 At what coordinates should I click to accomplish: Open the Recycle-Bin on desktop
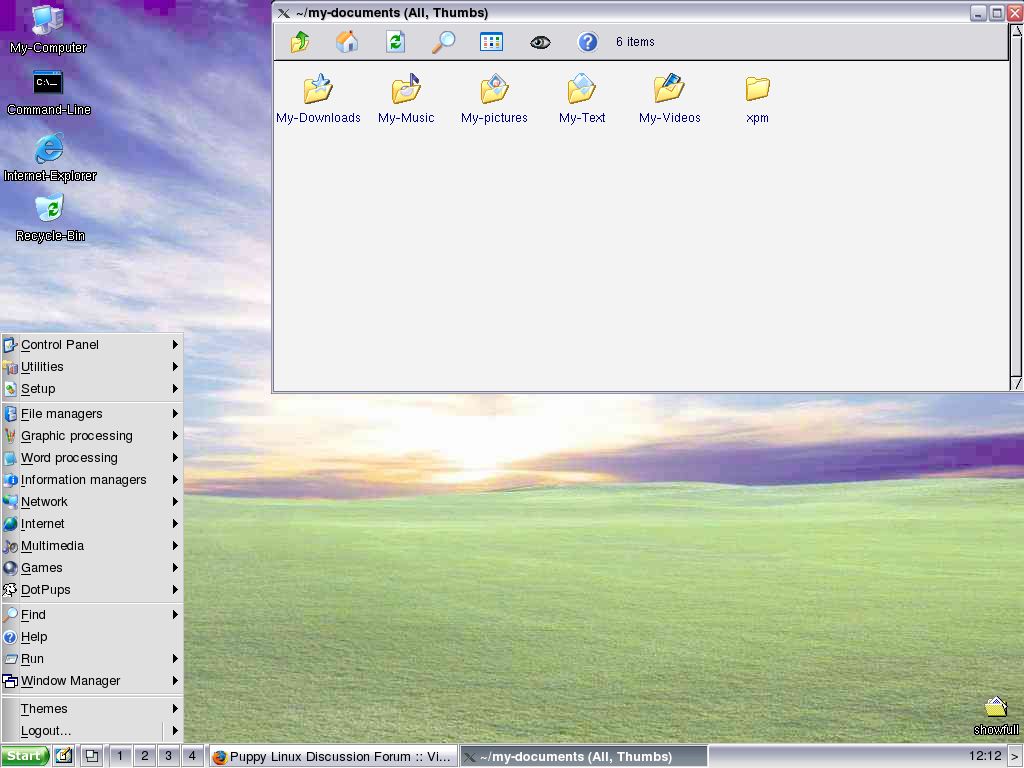[50, 218]
